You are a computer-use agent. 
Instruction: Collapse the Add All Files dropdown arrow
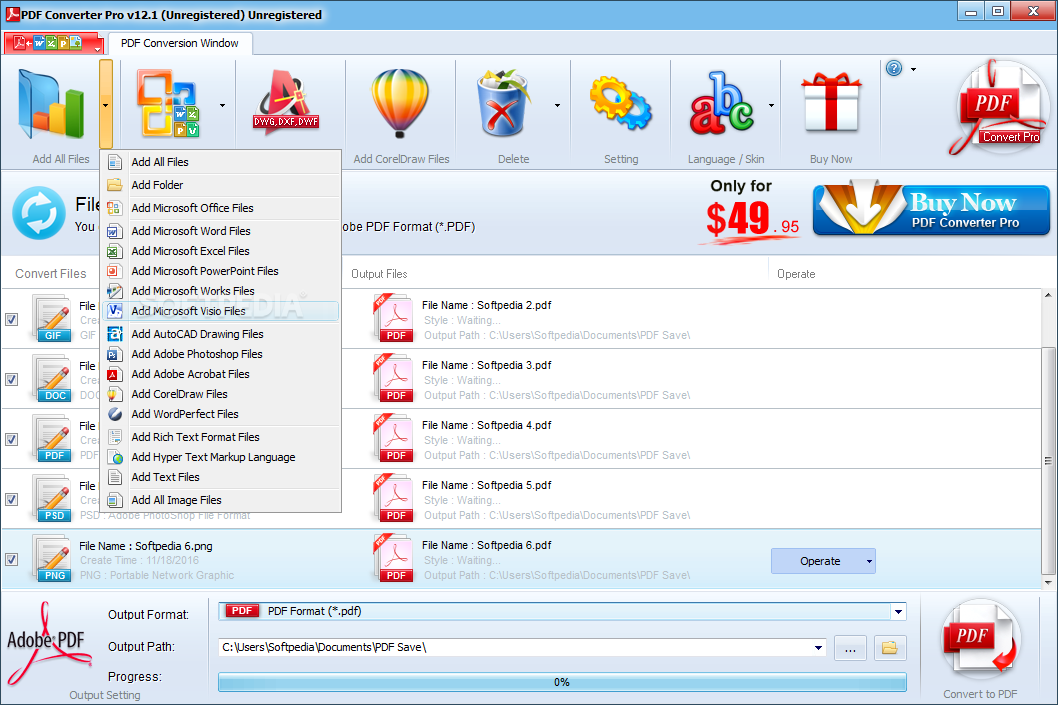click(x=105, y=105)
